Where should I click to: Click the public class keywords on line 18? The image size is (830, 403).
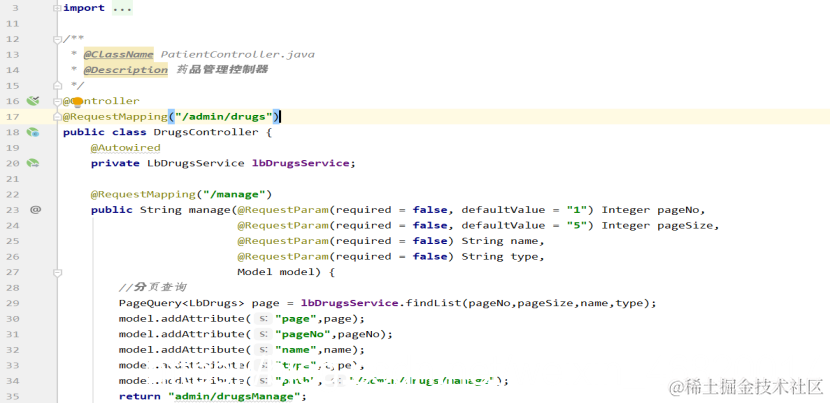point(104,132)
